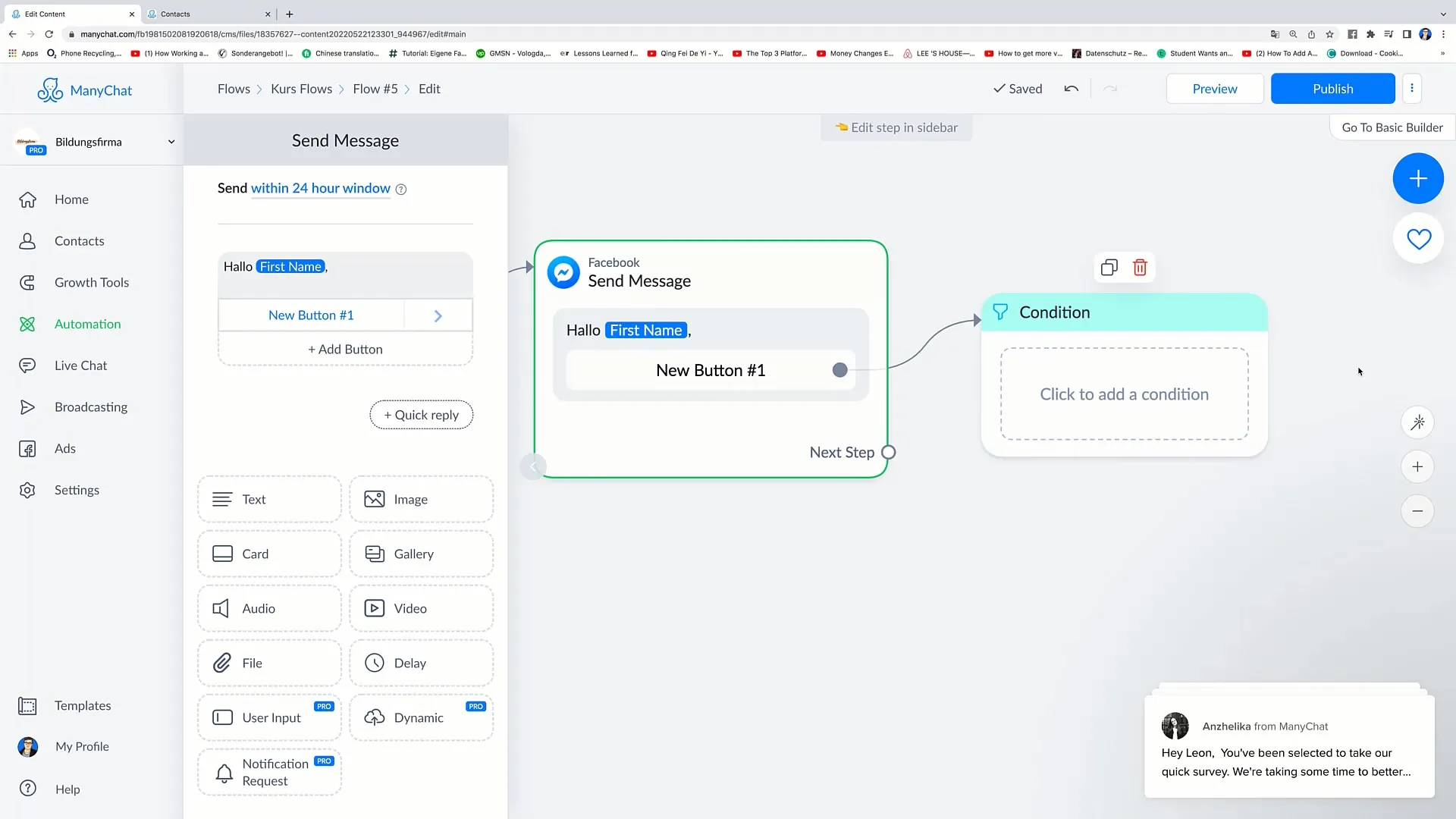
Task: Click the Next Step connector circle
Action: tap(889, 453)
